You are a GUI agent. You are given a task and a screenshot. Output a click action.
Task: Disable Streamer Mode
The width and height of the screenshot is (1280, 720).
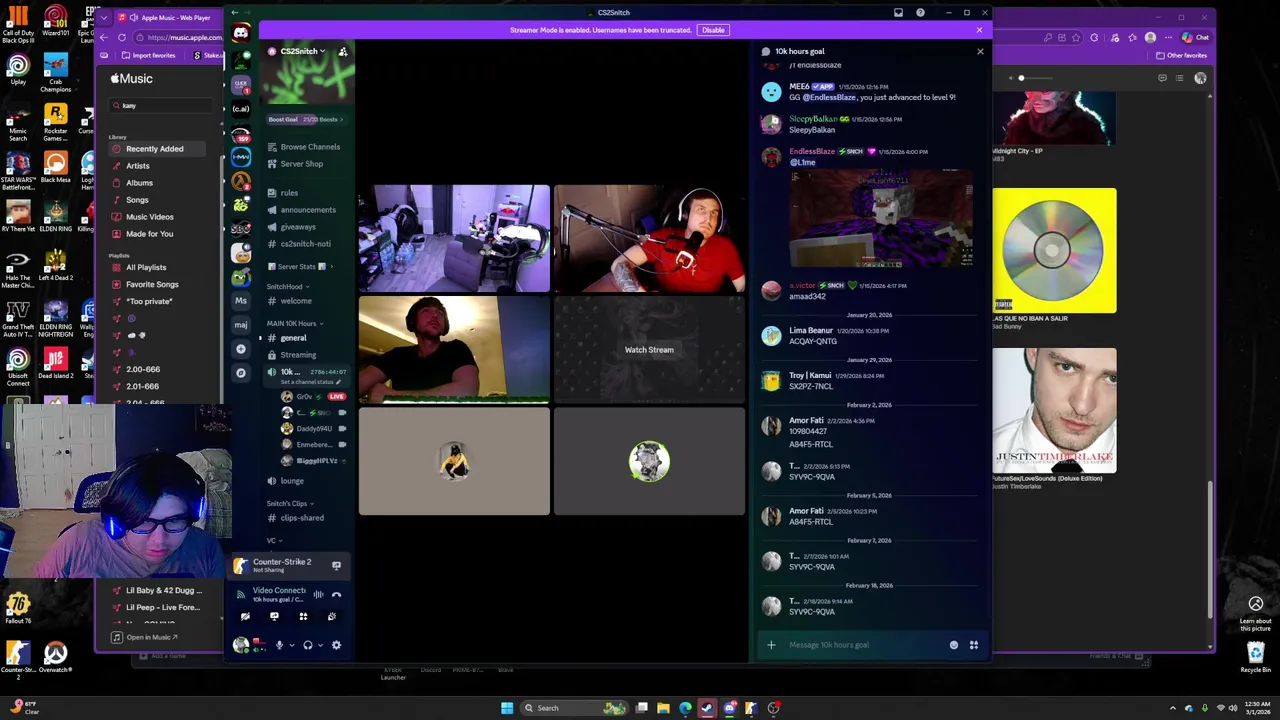click(713, 30)
